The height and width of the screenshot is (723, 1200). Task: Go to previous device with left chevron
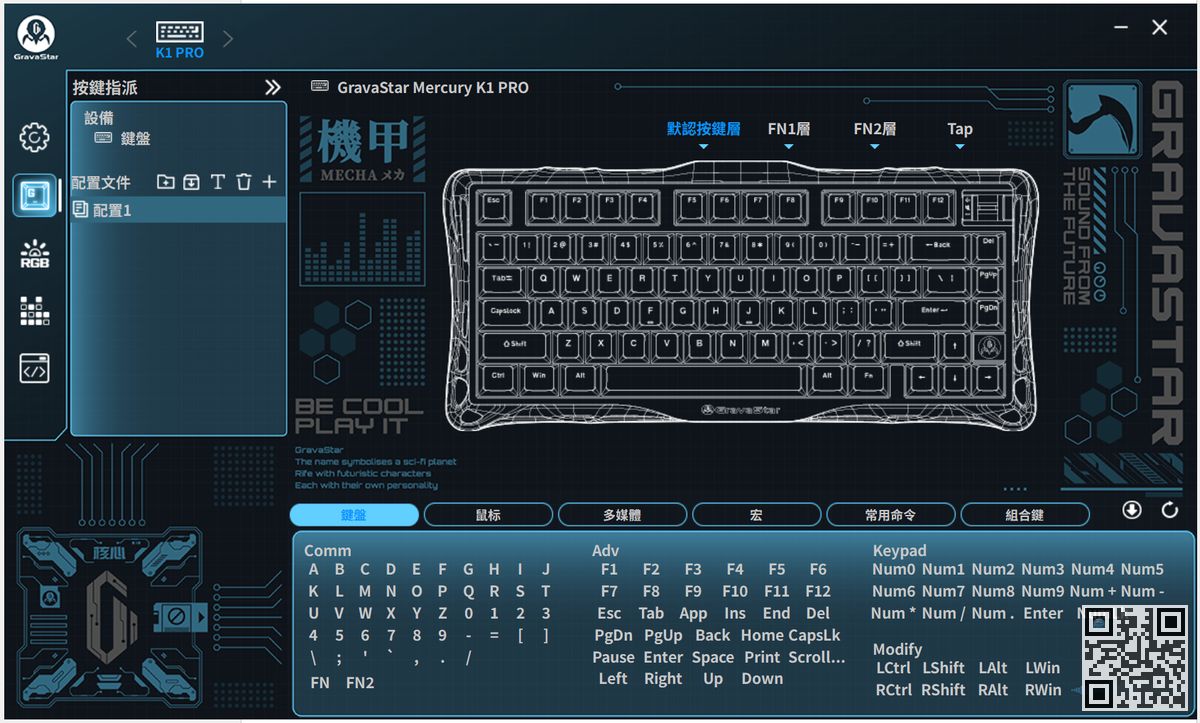(132, 39)
